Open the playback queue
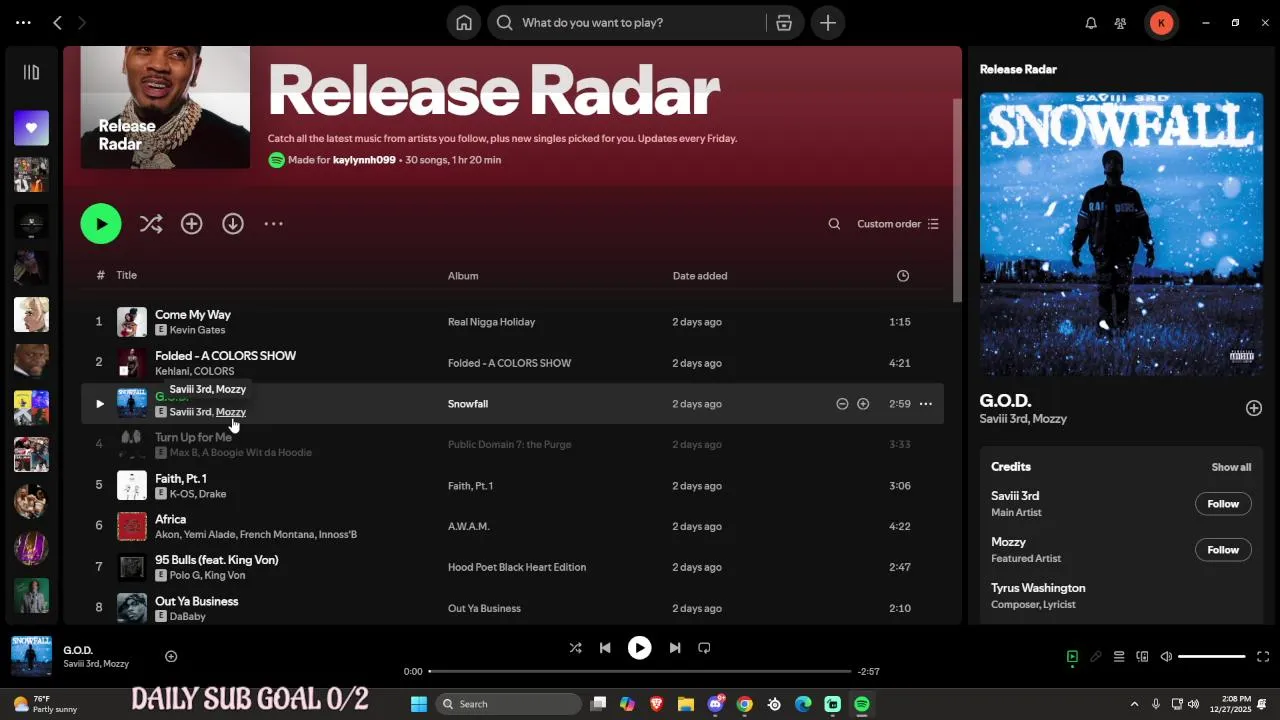 1119,657
